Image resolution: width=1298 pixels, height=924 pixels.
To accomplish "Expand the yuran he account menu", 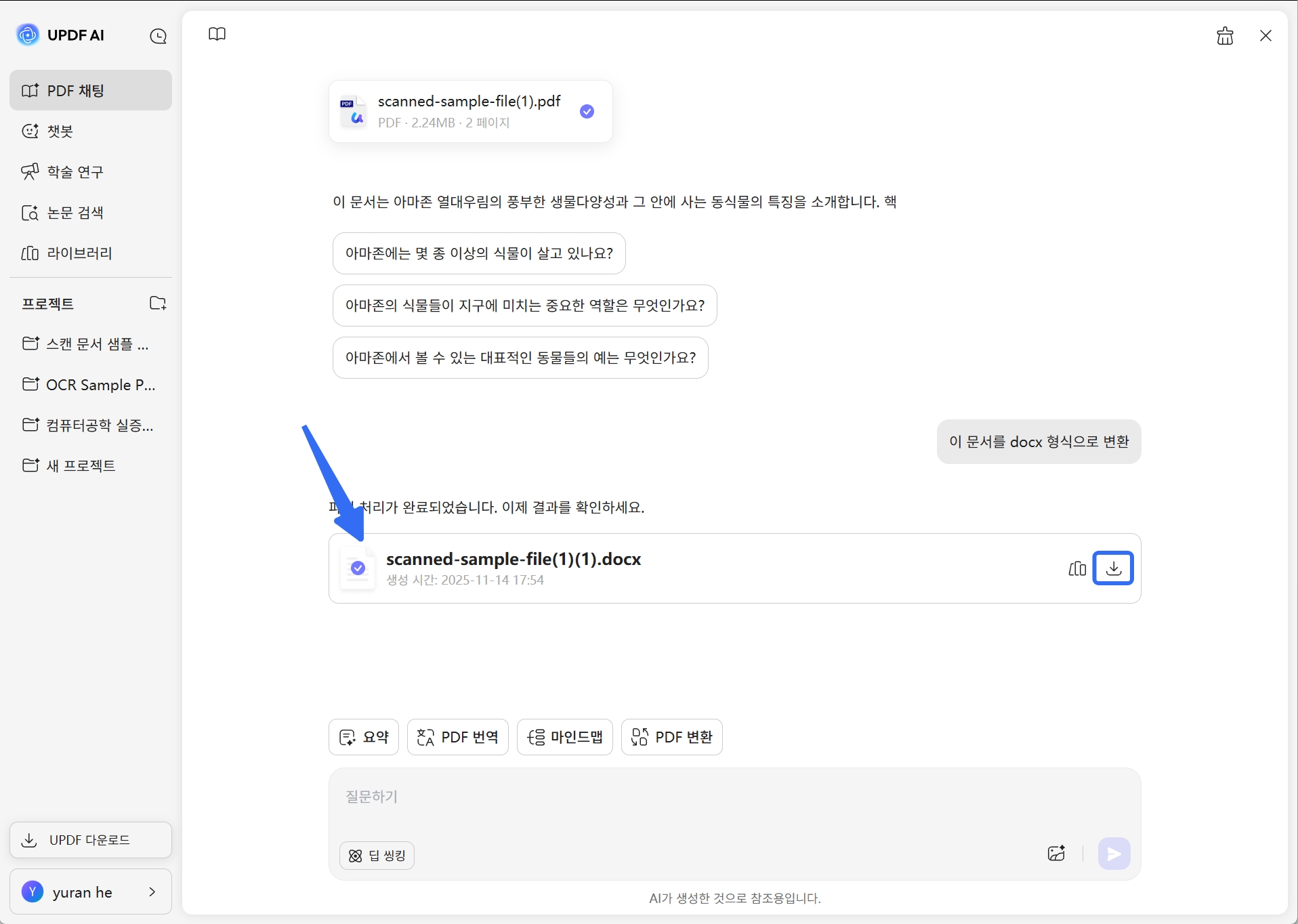I will tap(91, 892).
